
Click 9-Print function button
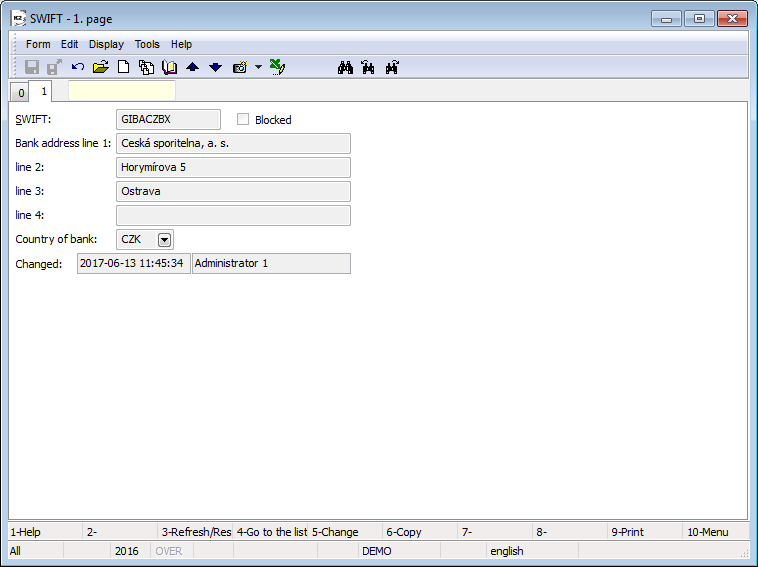pyautogui.click(x=645, y=532)
